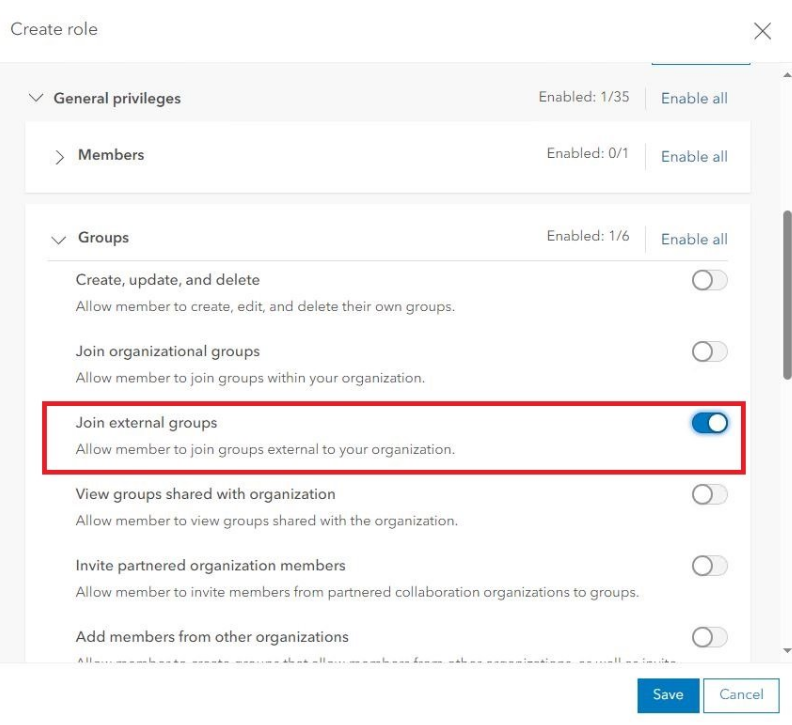The height and width of the screenshot is (725, 792).
Task: Enable Invite partnered organization members
Action: click(709, 566)
